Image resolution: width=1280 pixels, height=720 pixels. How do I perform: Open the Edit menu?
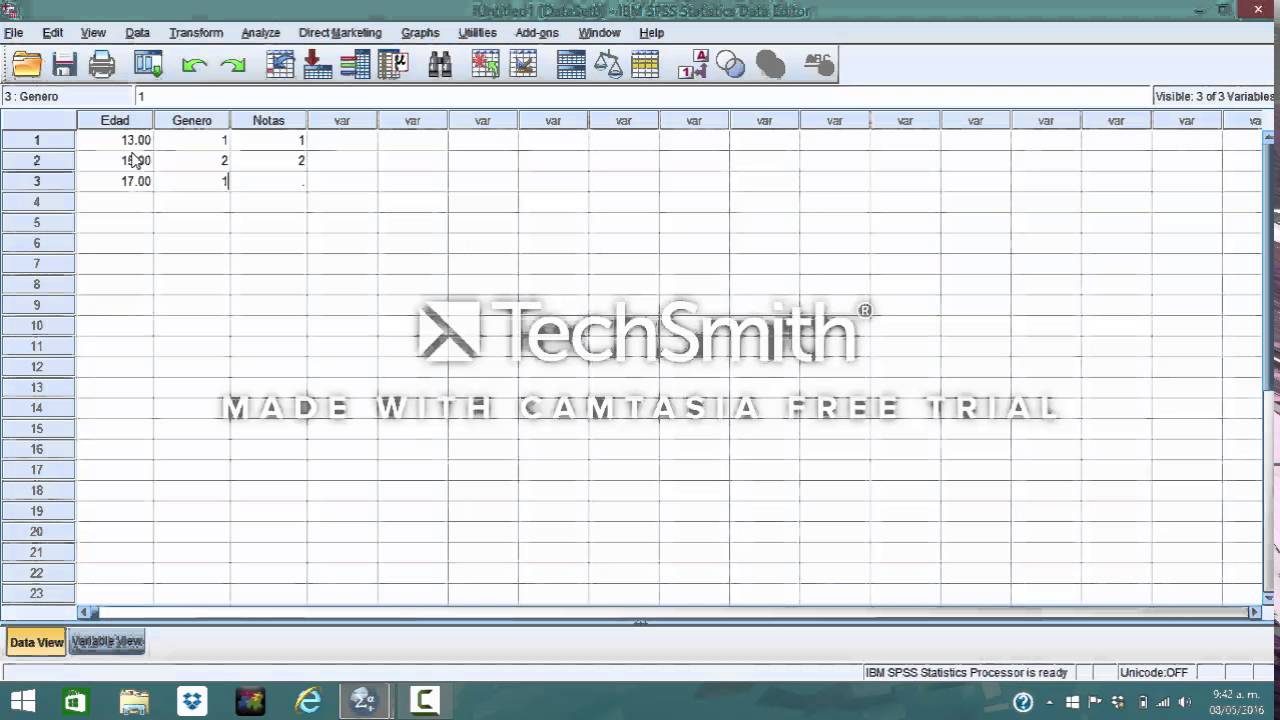click(53, 33)
